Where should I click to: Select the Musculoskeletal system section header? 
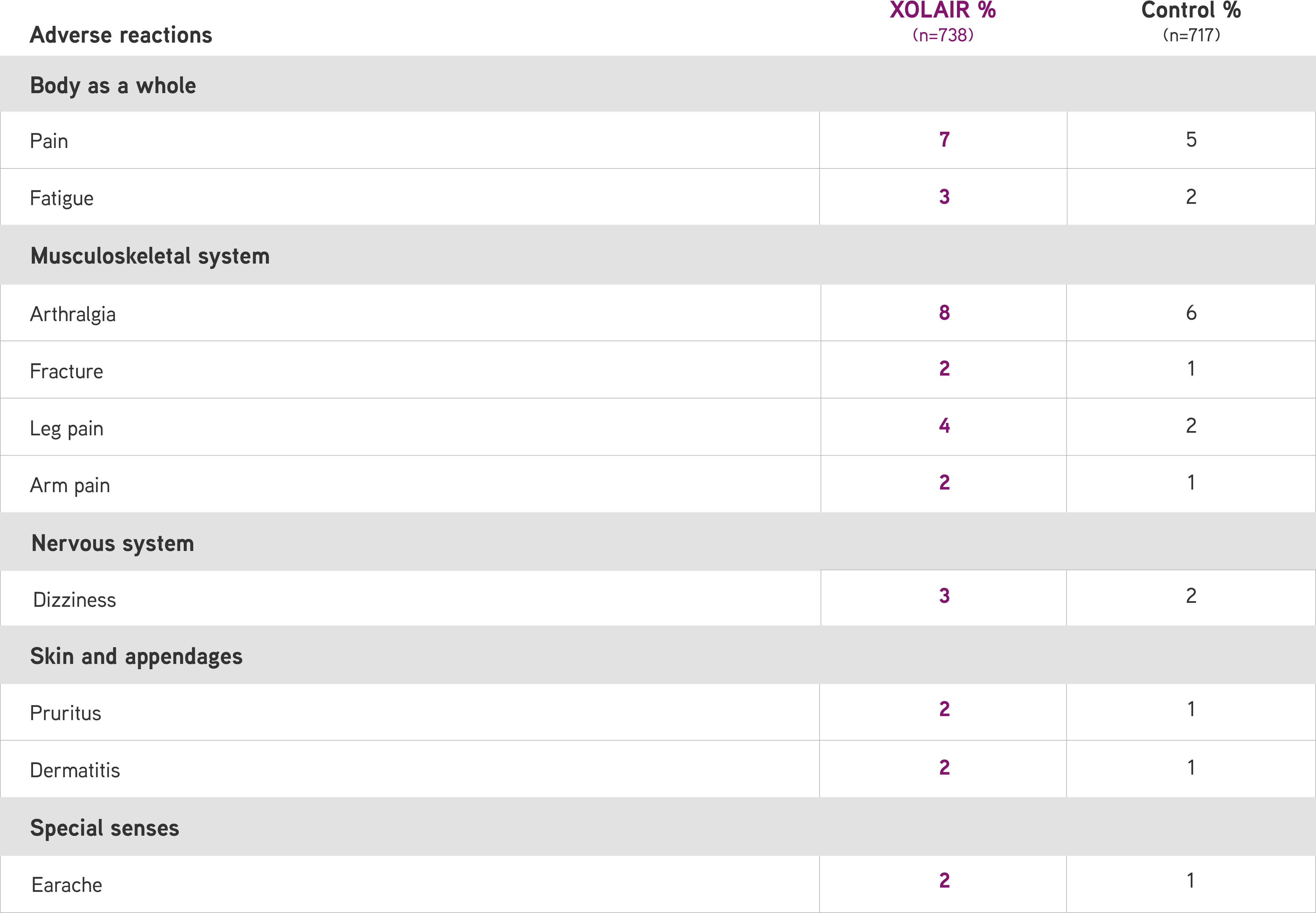click(x=150, y=256)
